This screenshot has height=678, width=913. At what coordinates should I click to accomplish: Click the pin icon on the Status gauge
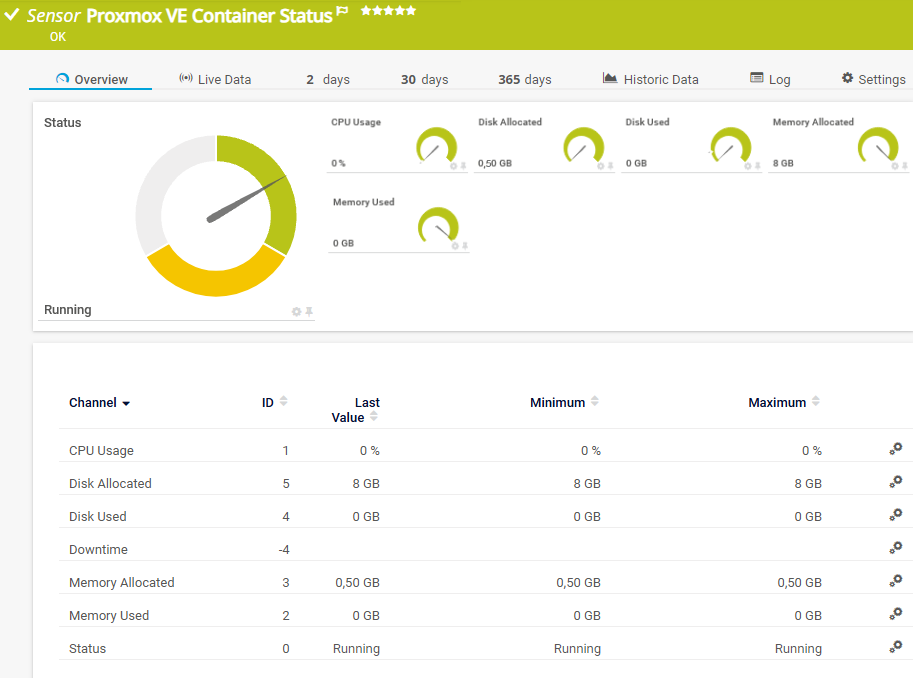pos(309,312)
